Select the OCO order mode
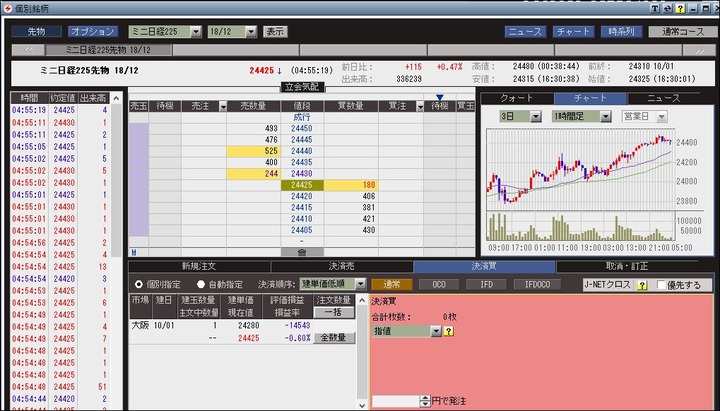The height and width of the screenshot is (411, 720). pyautogui.click(x=439, y=285)
